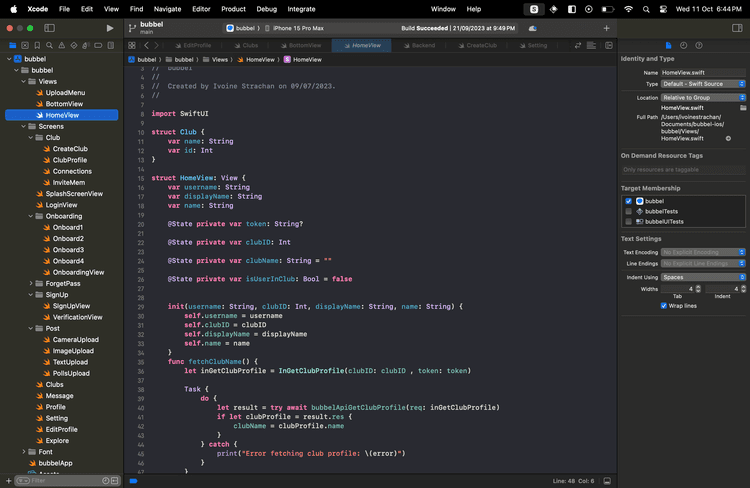Show the File inspector tab icon
The width and height of the screenshot is (750, 488).
click(668, 45)
